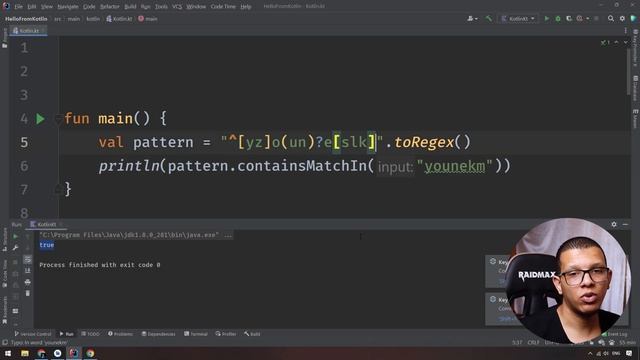
Task: Click the wrench icon in the Run panel
Action: click(x=16, y=248)
